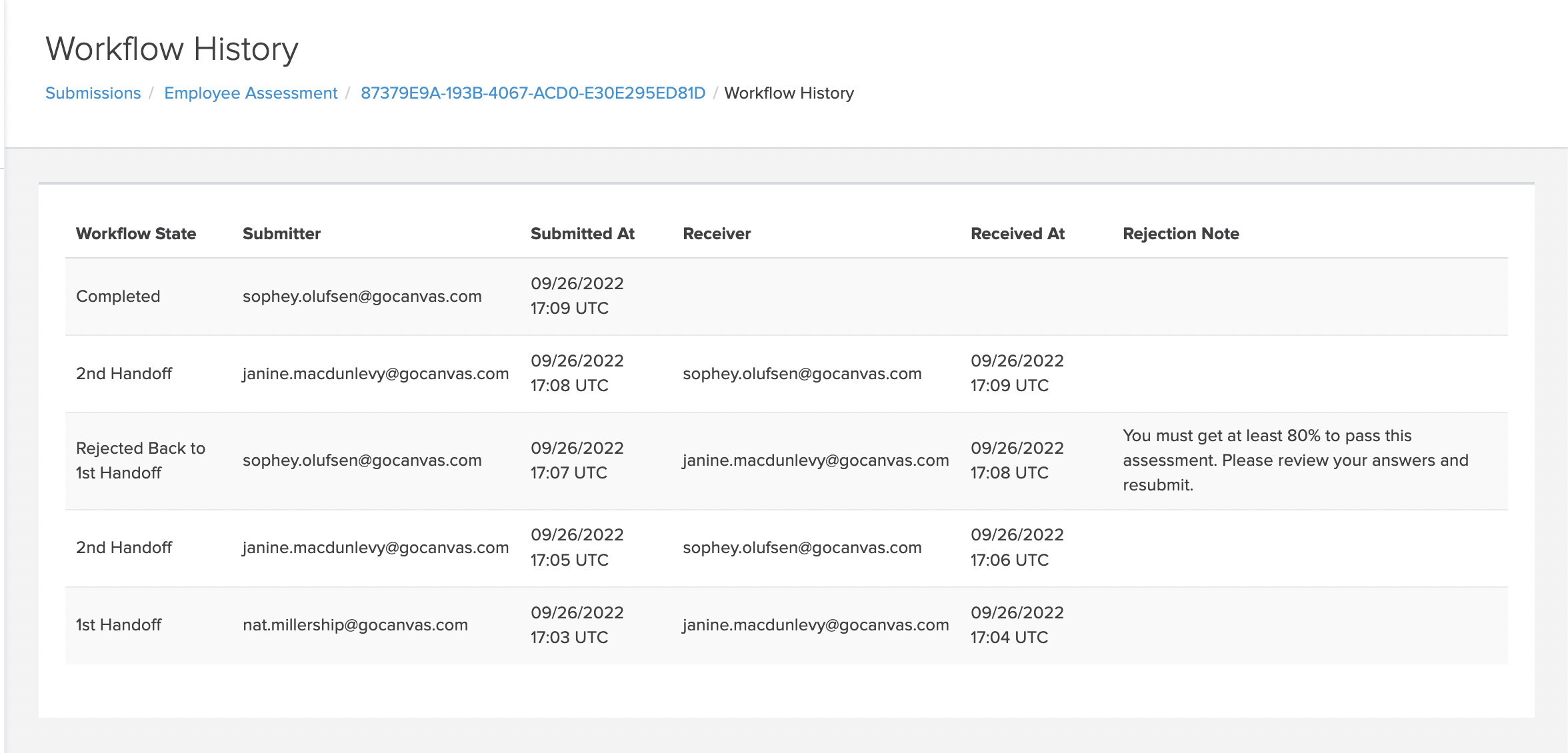Select the Submitted At column header
1568x753 pixels.
pos(582,233)
